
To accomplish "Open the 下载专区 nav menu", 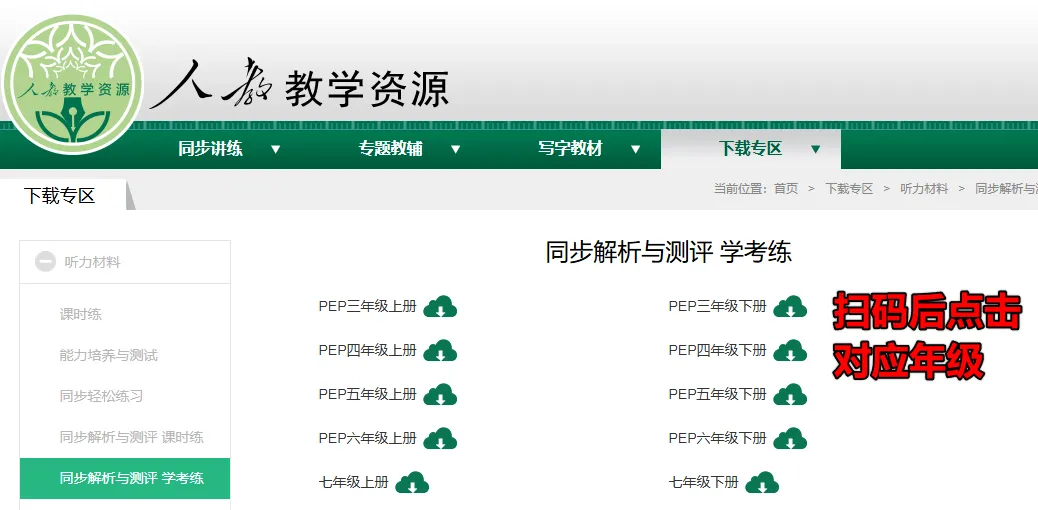I will [x=751, y=148].
